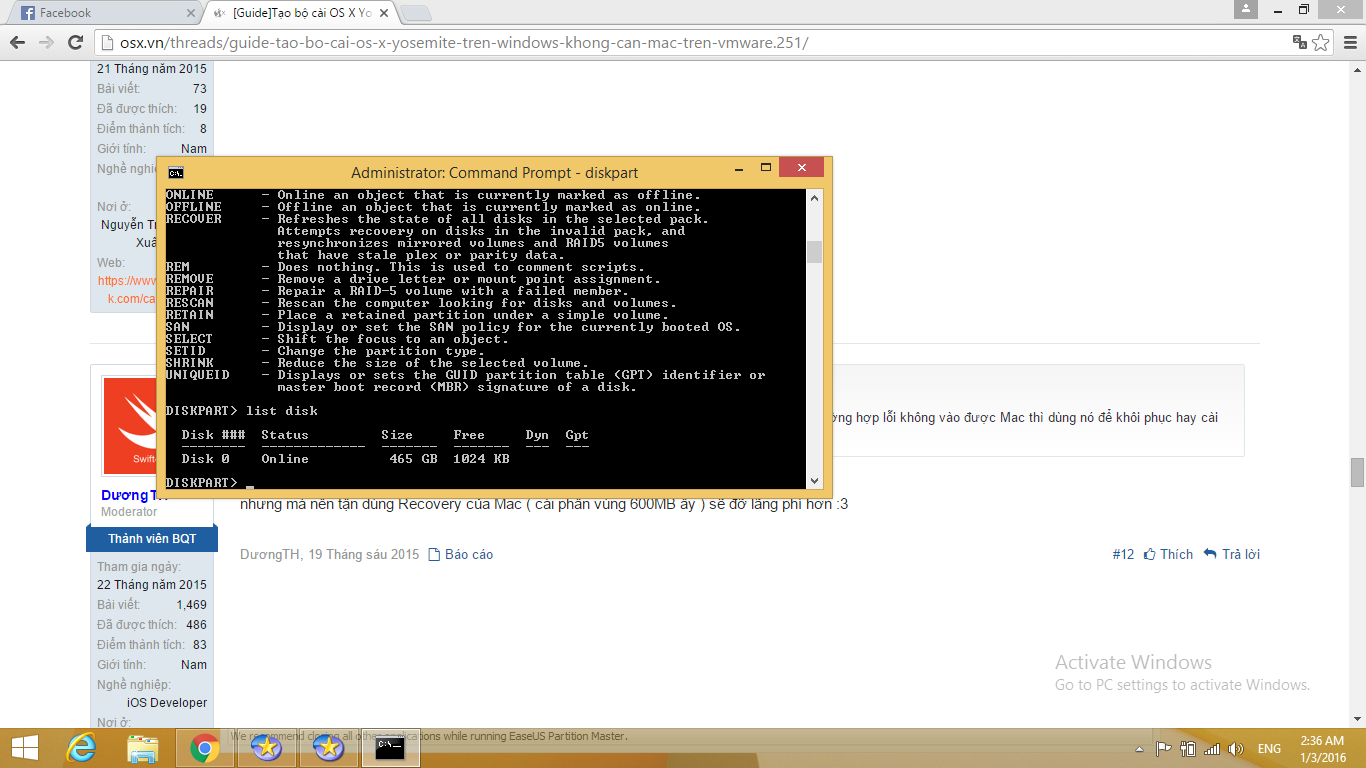Open the Chrome hamburger menu
1366x768 pixels.
tap(1347, 43)
